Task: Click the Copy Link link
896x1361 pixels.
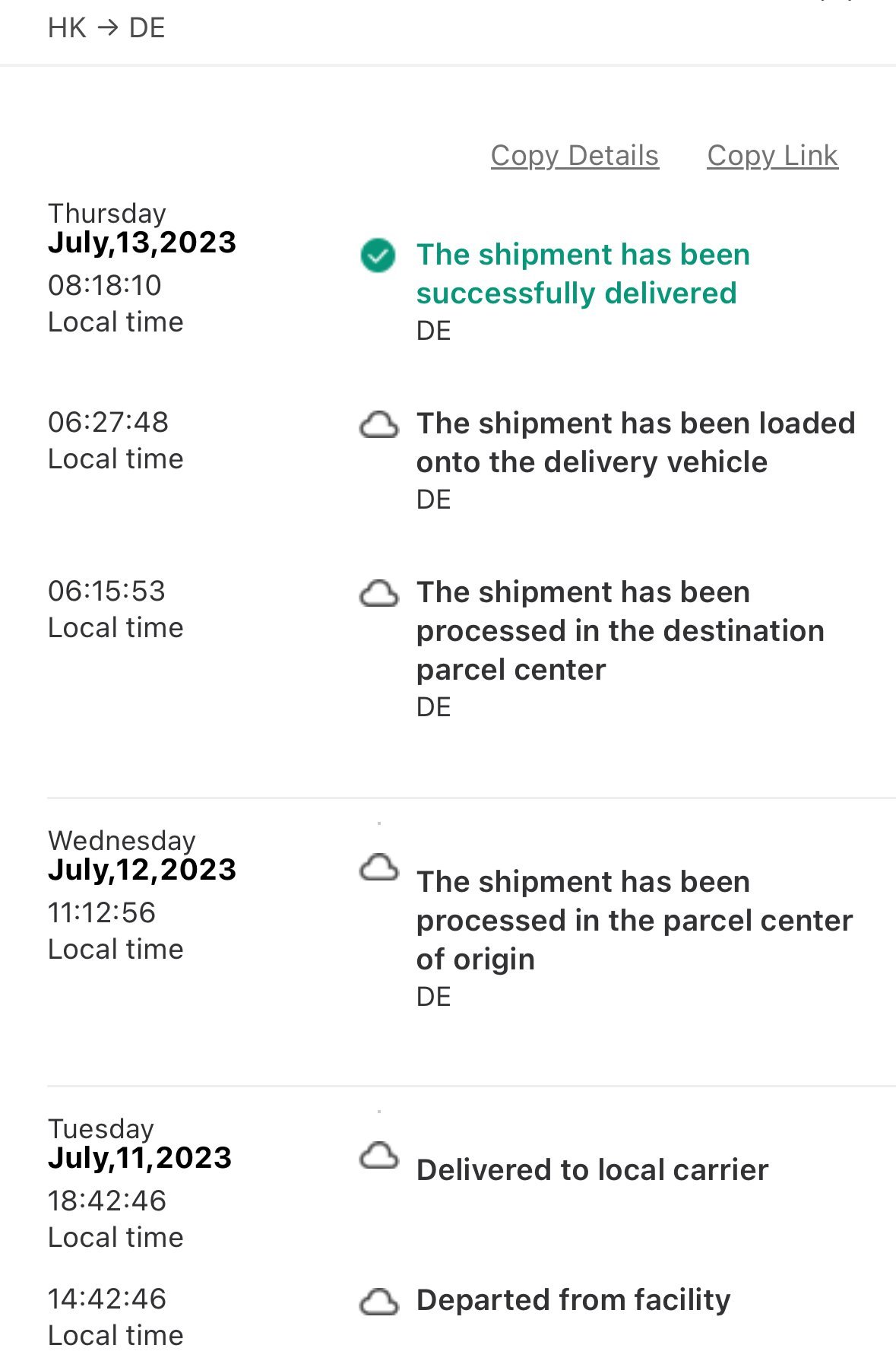Action: pyautogui.click(x=772, y=156)
